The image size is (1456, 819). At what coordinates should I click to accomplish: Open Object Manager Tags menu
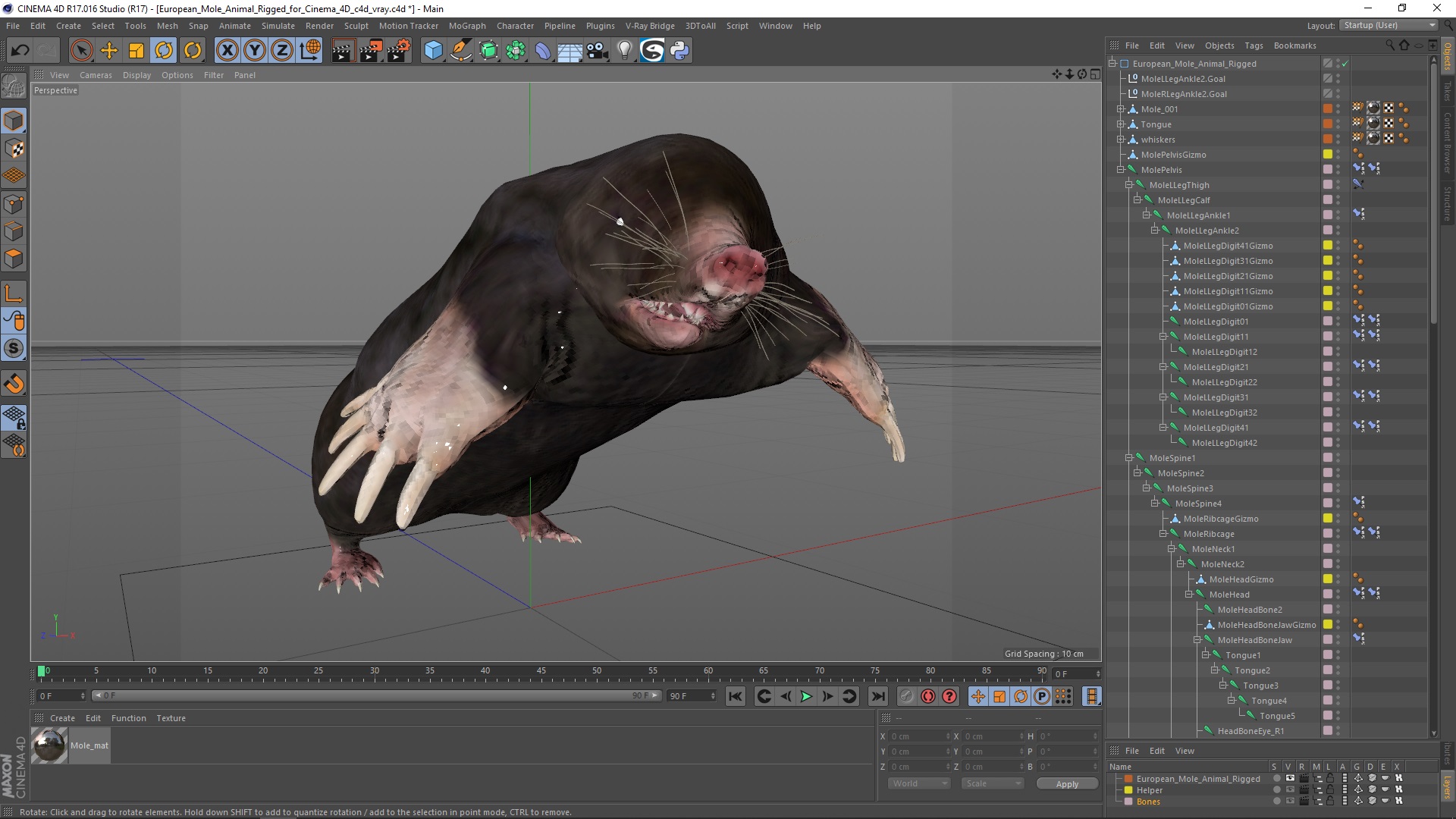pos(1254,45)
